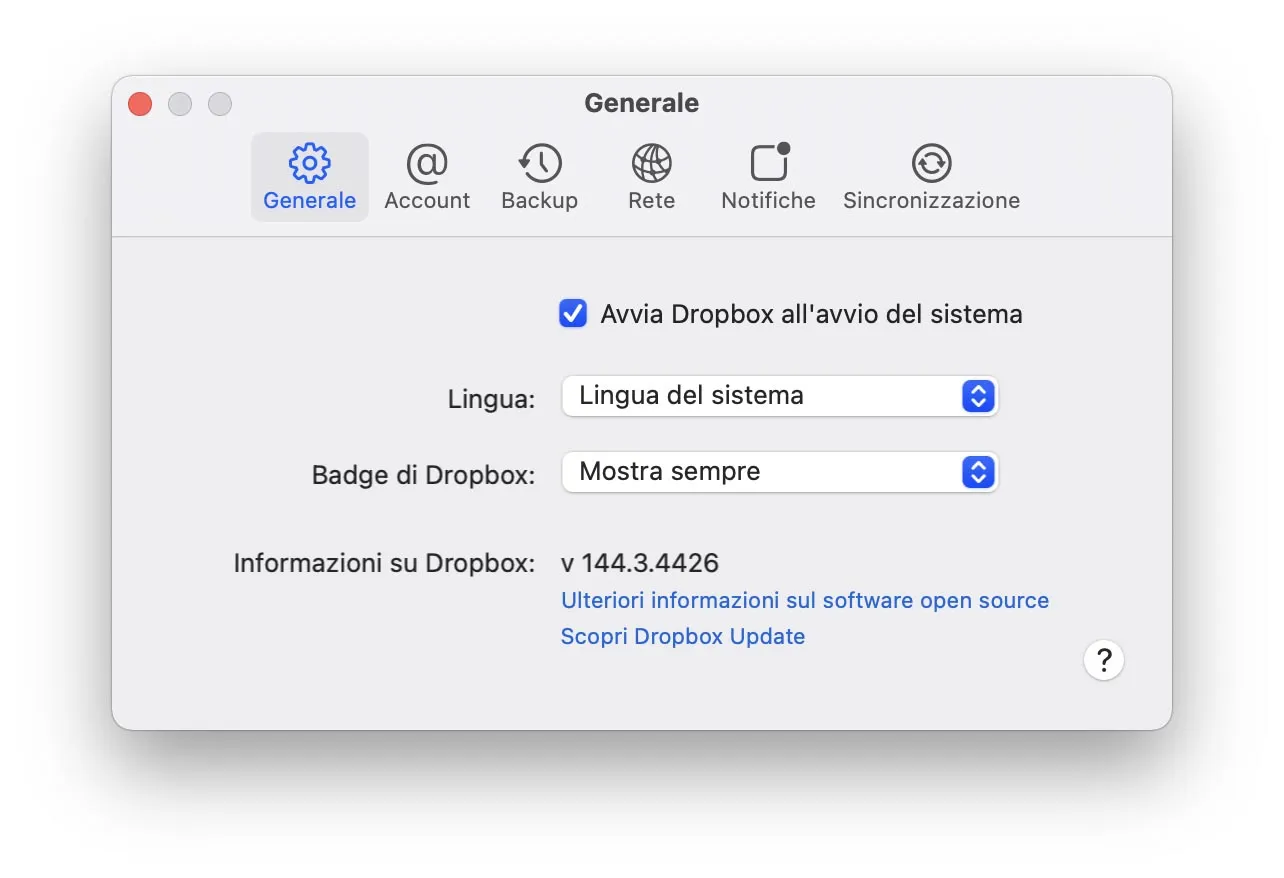Follow the Scopri Dropbox Update link
Image resolution: width=1284 pixels, height=878 pixels.
point(683,636)
